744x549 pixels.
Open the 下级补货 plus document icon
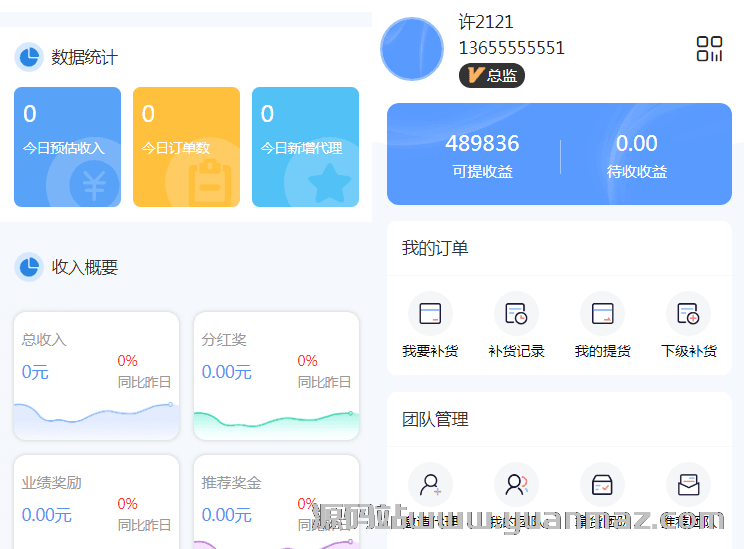tap(688, 314)
